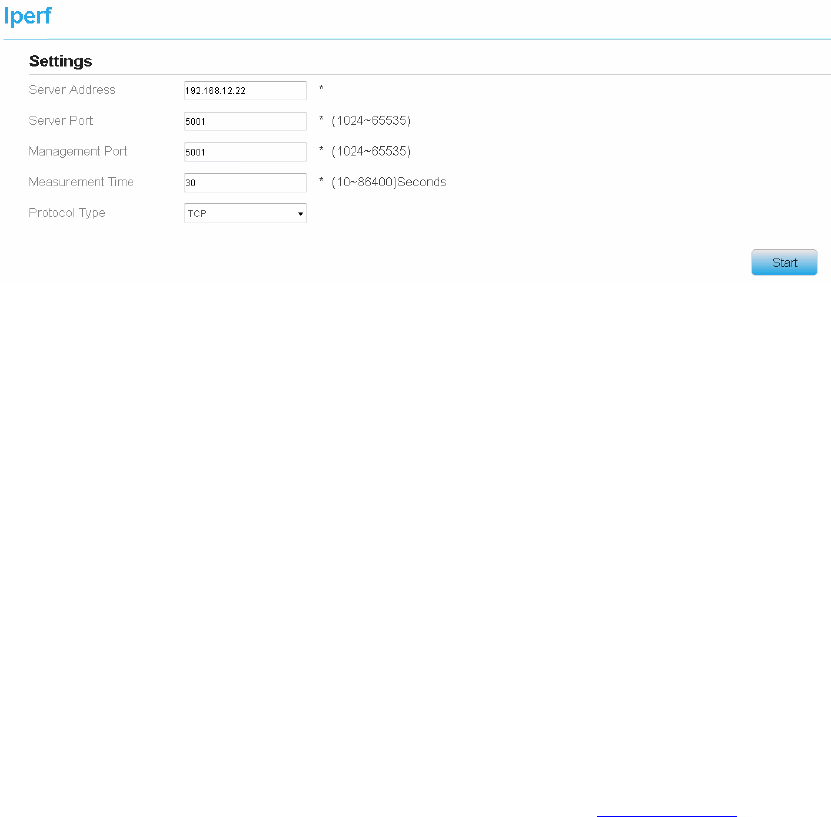Click the (1024~65535) hint beside Server Port

tap(371, 120)
